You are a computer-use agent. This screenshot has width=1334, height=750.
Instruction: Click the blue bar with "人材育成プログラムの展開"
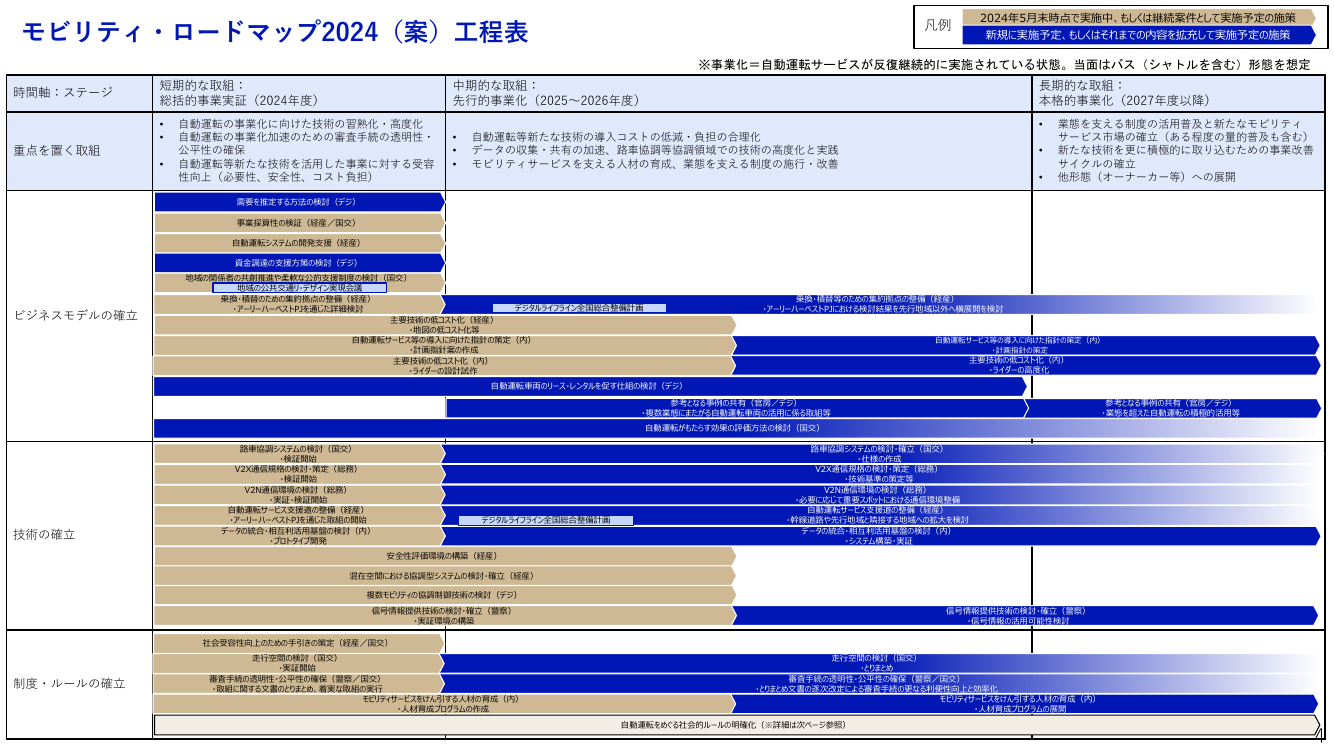(x=1026, y=704)
